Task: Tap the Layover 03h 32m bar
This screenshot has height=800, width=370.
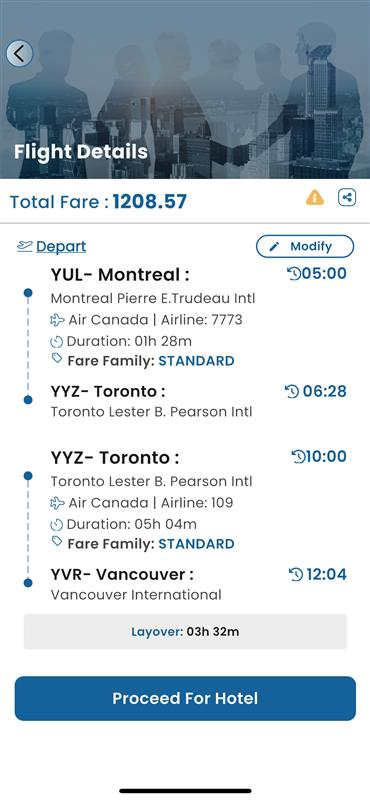Action: 185,632
